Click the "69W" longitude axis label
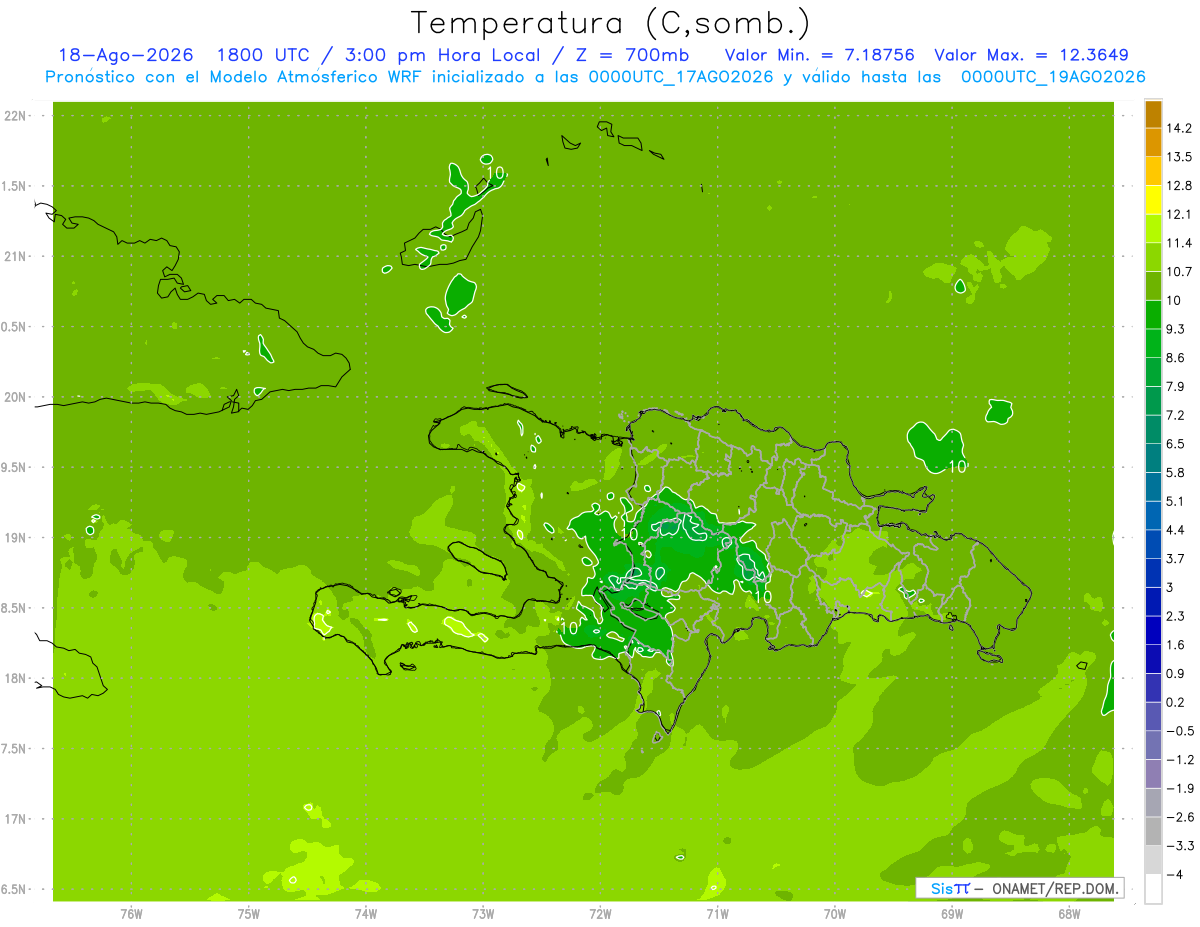 pyautogui.click(x=952, y=913)
